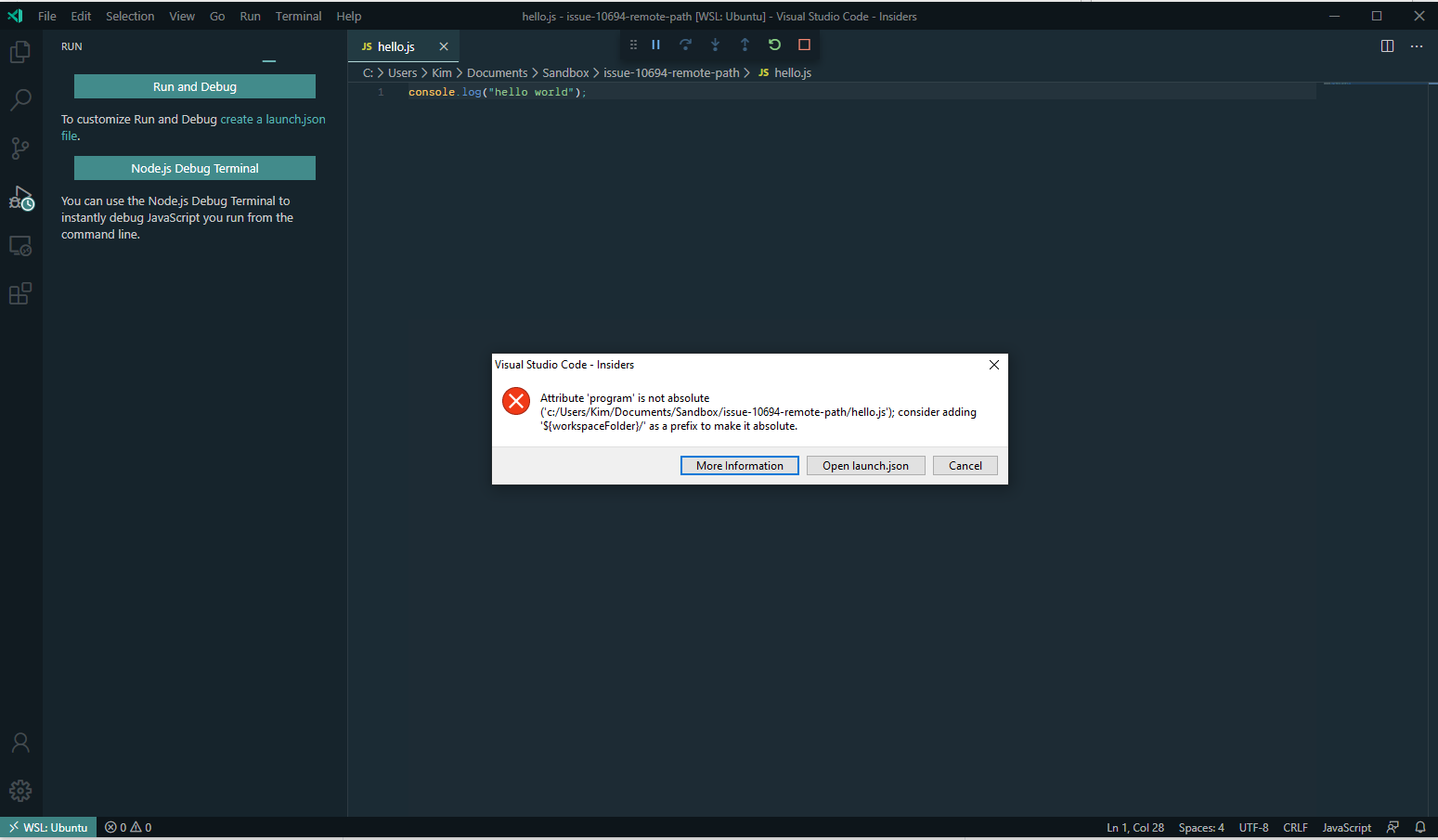
Task: Click the create a launch.json file link
Action: [x=272, y=119]
